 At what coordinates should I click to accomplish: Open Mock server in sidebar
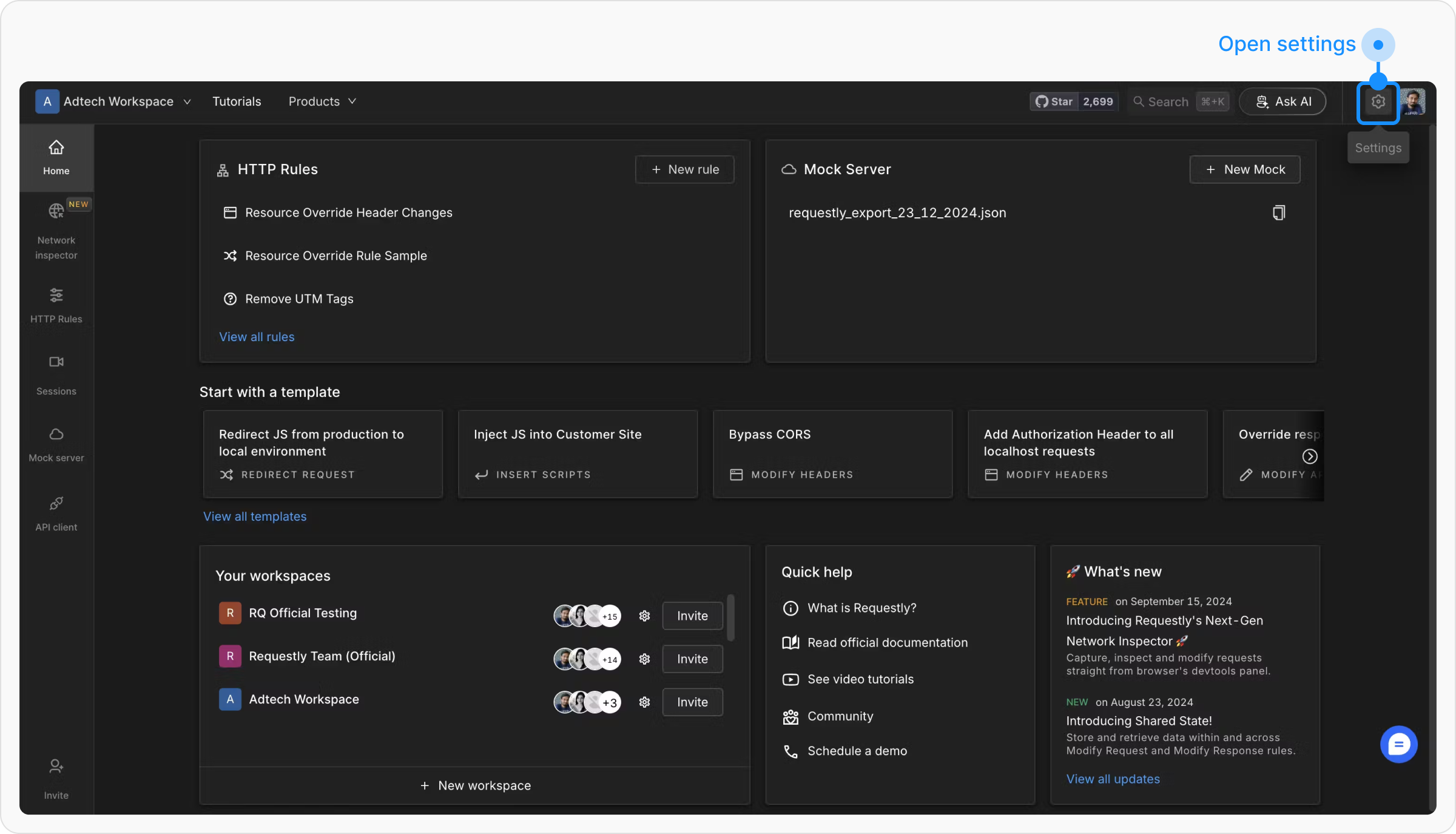[56, 444]
